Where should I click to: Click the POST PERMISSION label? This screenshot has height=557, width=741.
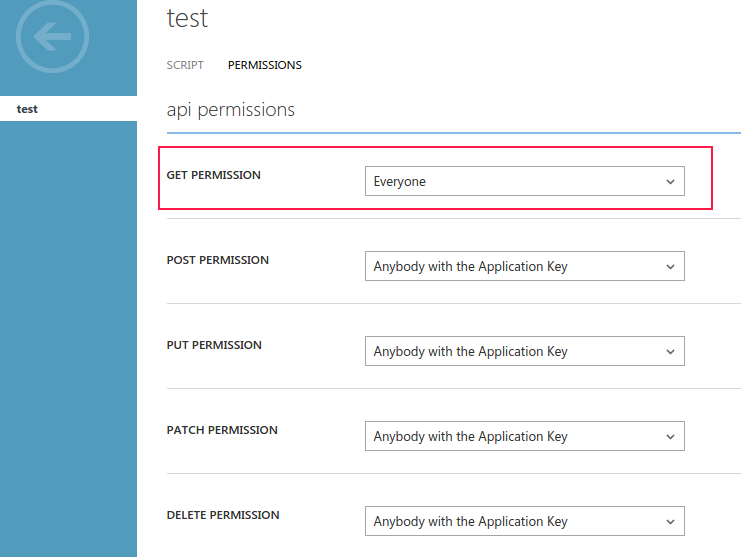(x=217, y=260)
